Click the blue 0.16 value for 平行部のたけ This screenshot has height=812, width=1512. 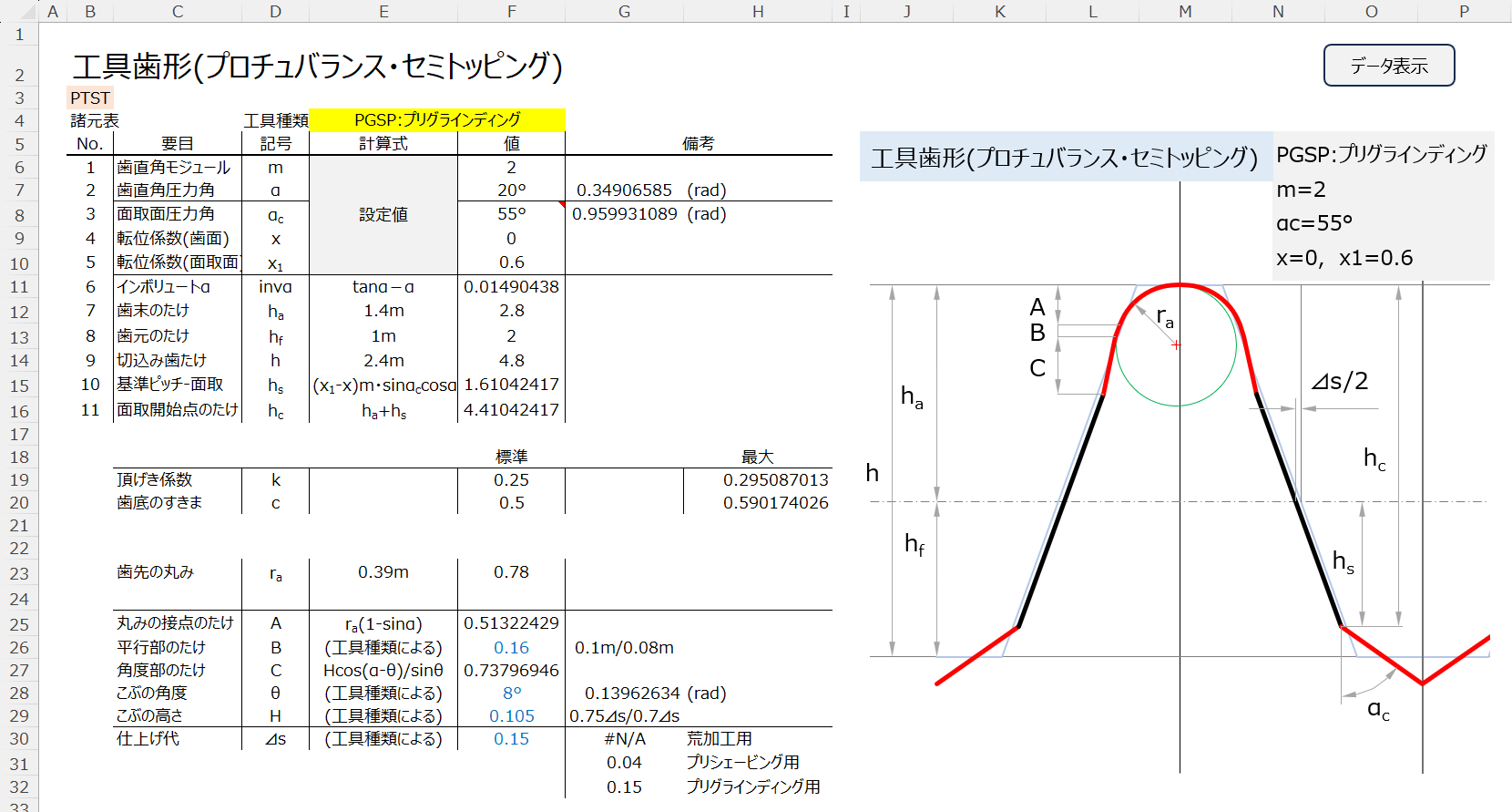coord(511,647)
